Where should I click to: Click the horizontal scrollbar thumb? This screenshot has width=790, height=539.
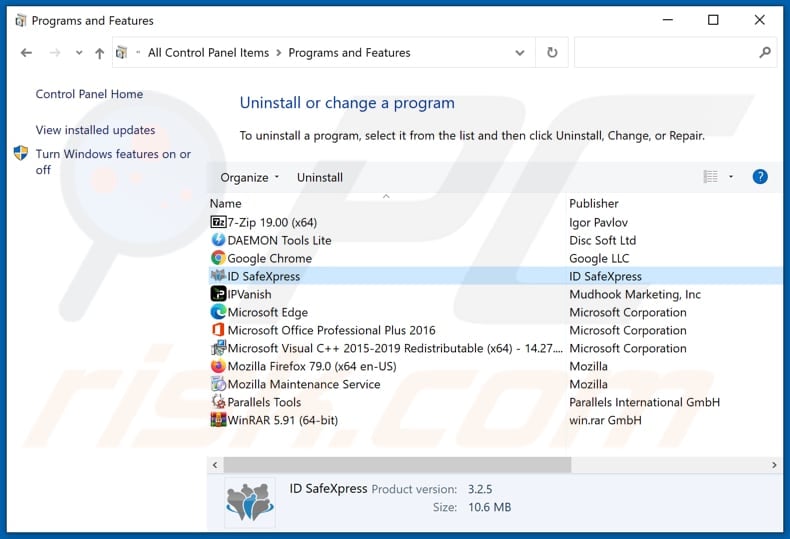click(397, 465)
